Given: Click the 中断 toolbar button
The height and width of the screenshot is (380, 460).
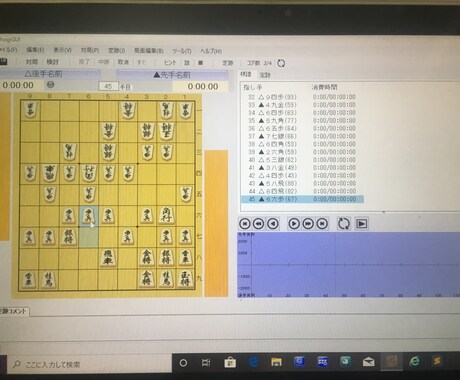Looking at the screenshot, I should [x=104, y=62].
